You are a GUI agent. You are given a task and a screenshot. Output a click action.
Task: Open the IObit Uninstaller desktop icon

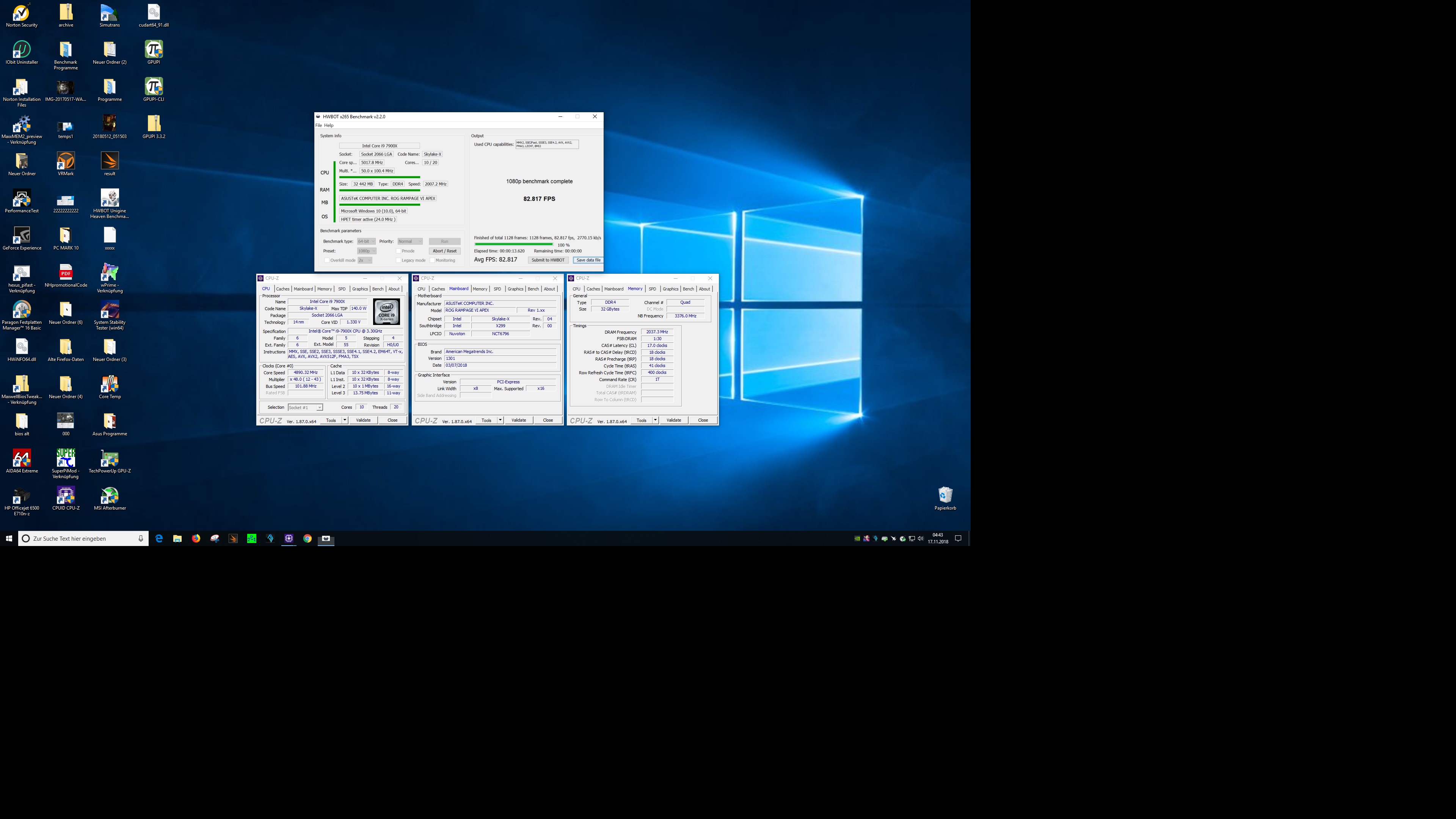click(x=22, y=53)
